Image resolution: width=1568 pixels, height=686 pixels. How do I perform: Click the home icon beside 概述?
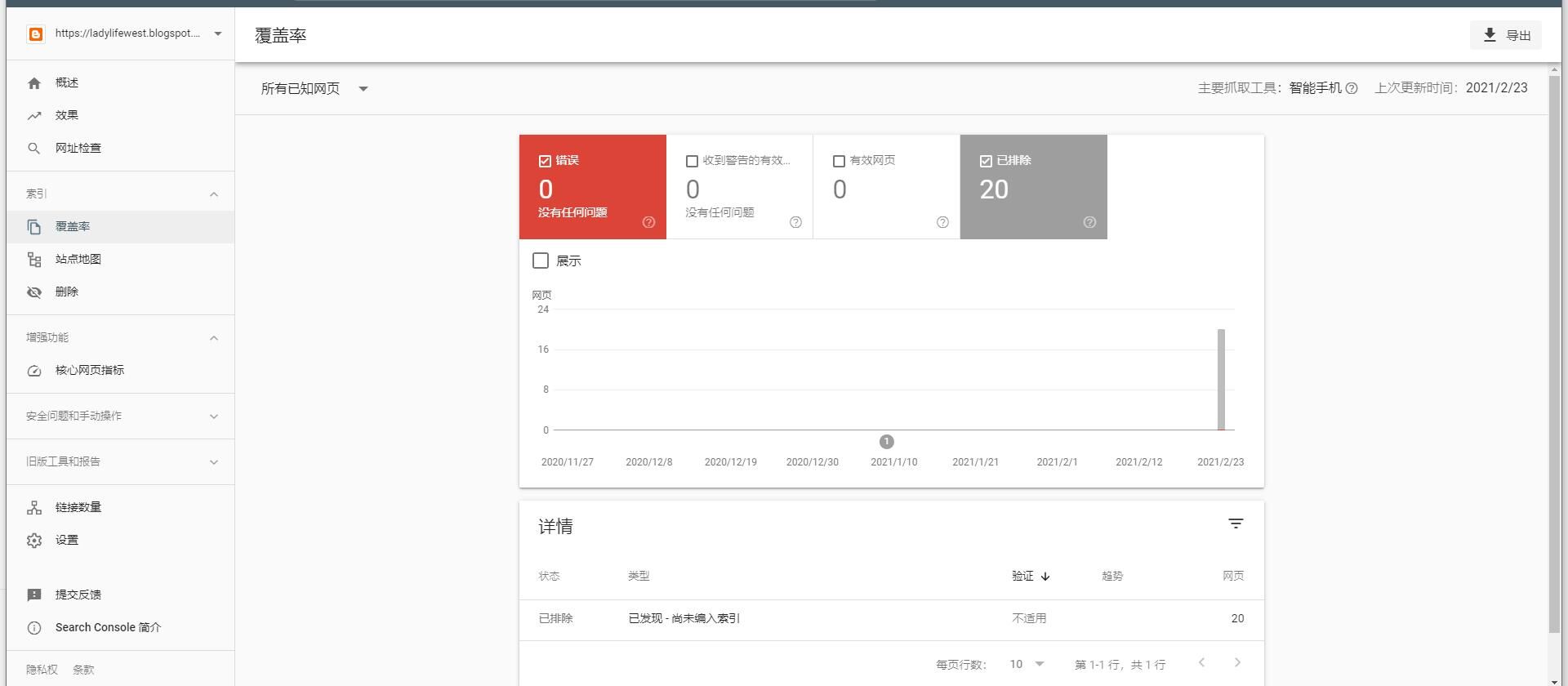tap(34, 82)
